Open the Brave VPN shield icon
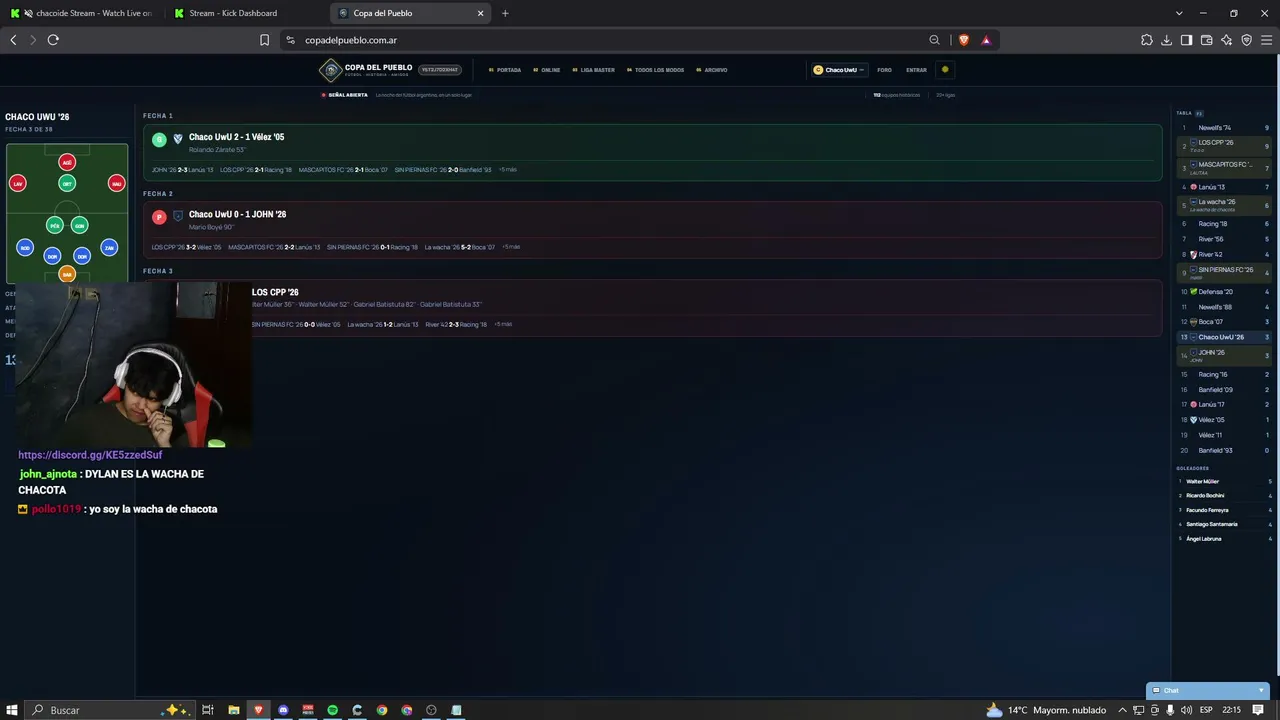The image size is (1280, 720). tap(1246, 40)
